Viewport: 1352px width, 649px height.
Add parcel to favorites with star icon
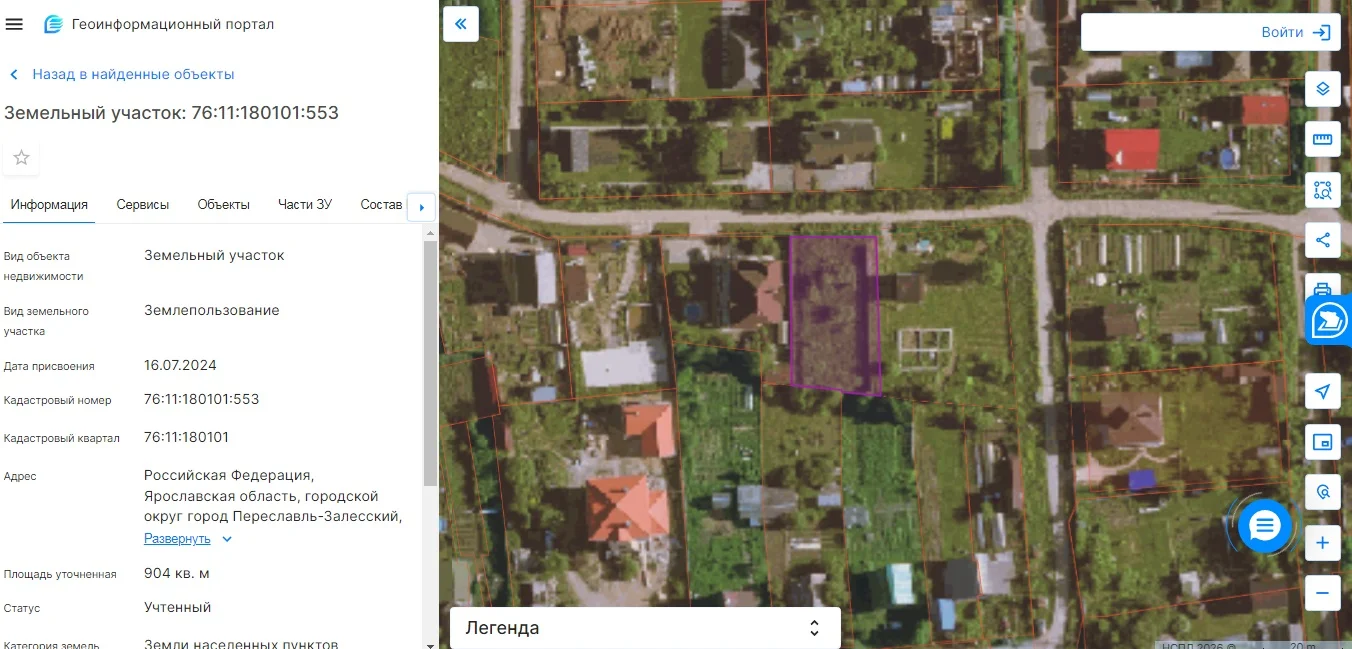[21, 158]
